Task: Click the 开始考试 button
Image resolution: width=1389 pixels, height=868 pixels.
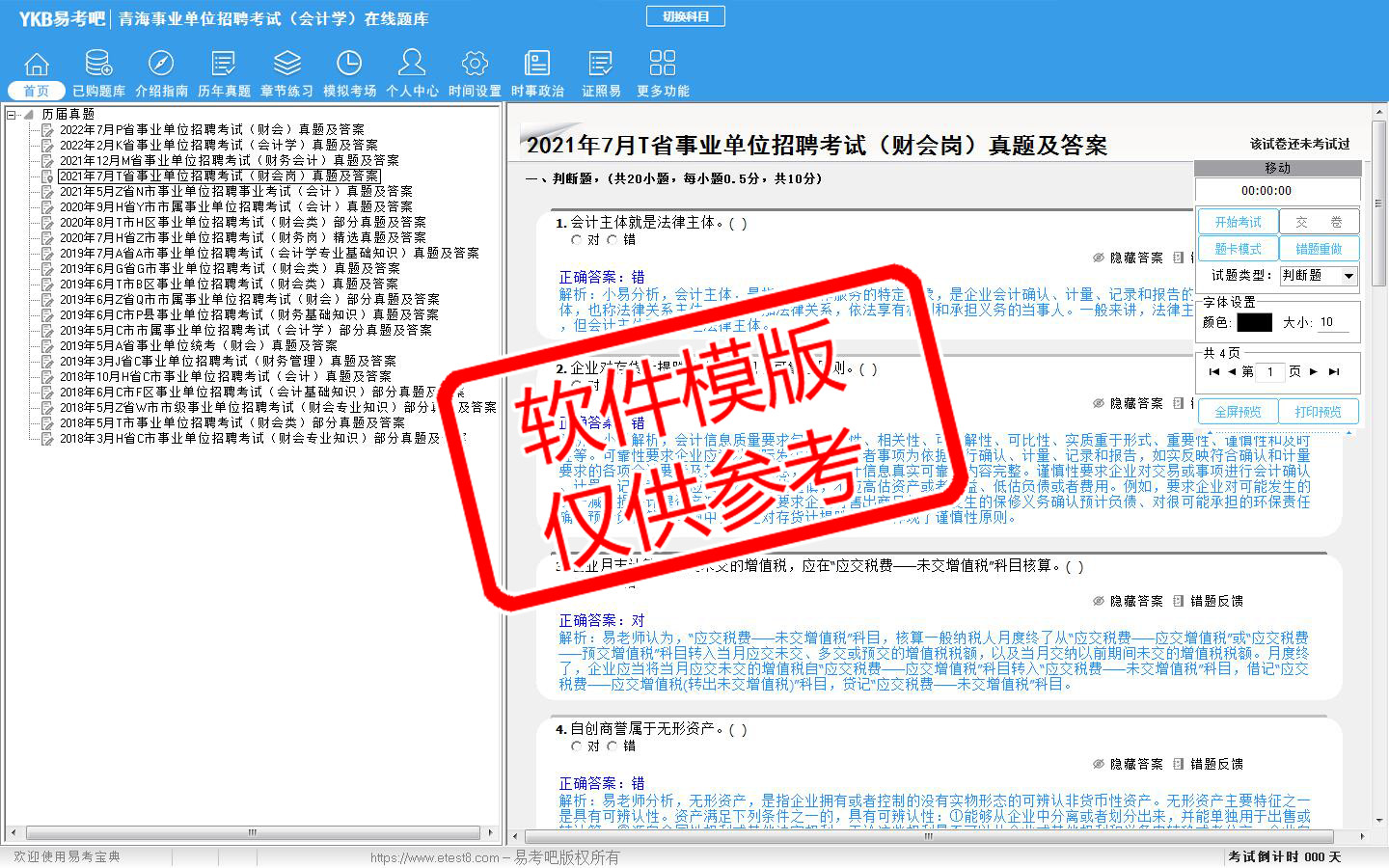Action: 1238,222
